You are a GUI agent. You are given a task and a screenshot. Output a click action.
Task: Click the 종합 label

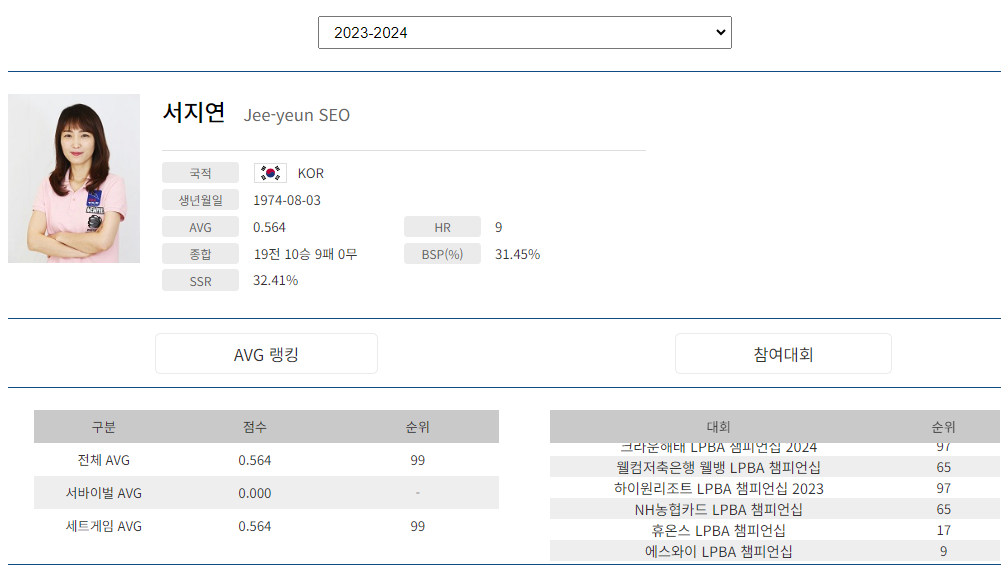(x=200, y=254)
